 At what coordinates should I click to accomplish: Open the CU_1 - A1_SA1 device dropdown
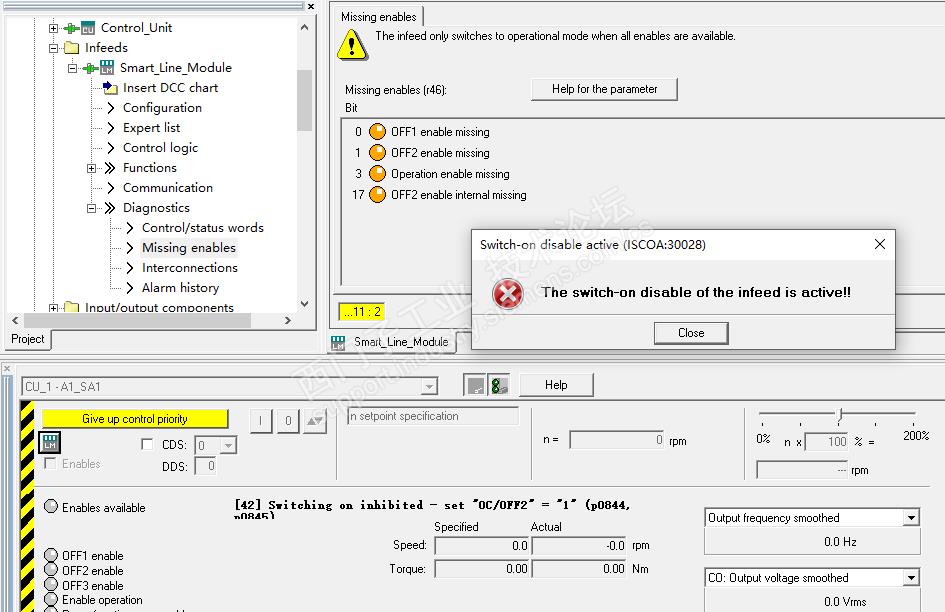(429, 386)
